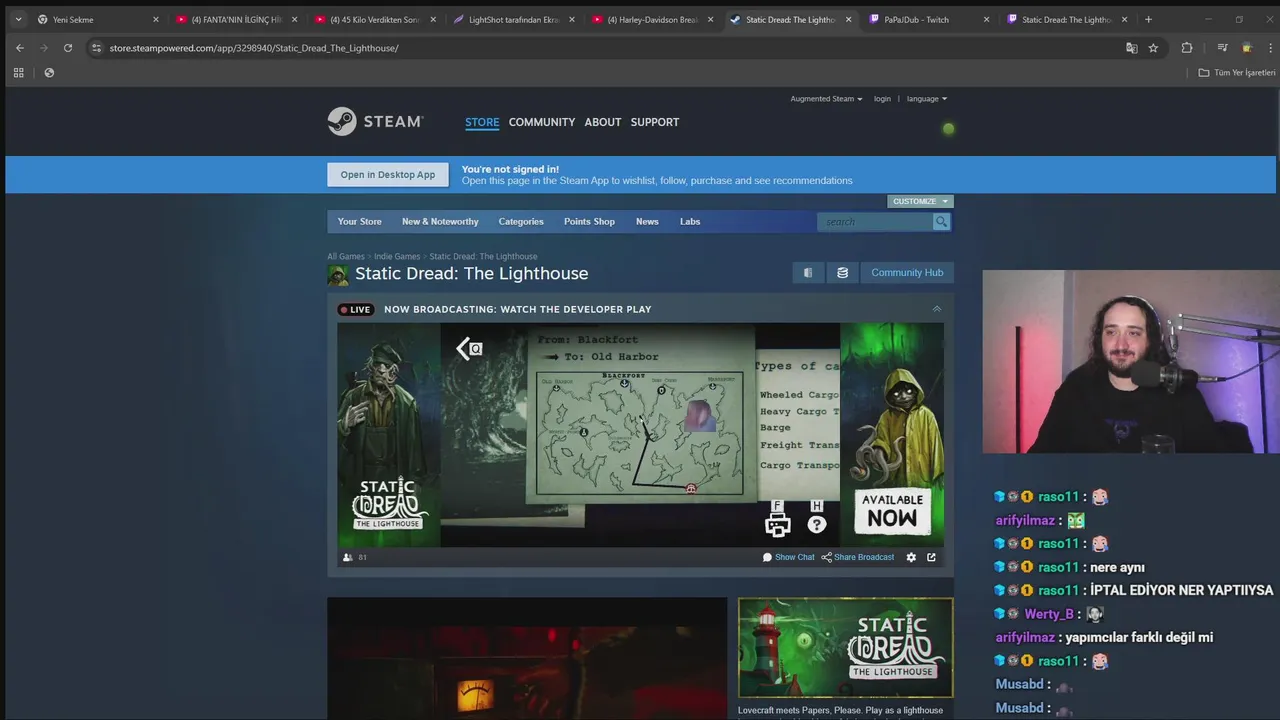Open a new tab with plus button
Image resolution: width=1280 pixels, height=720 pixels.
pos(1148,19)
